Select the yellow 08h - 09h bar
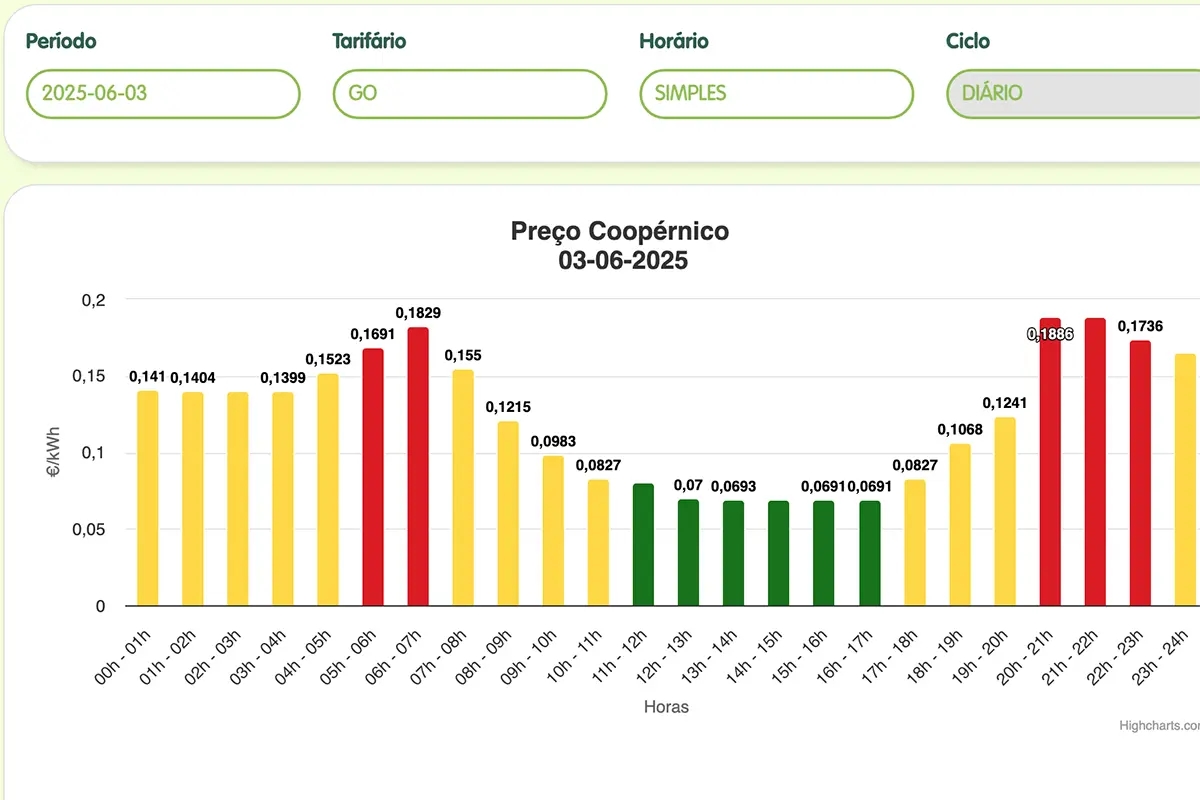Image resolution: width=1200 pixels, height=800 pixels. point(508,513)
